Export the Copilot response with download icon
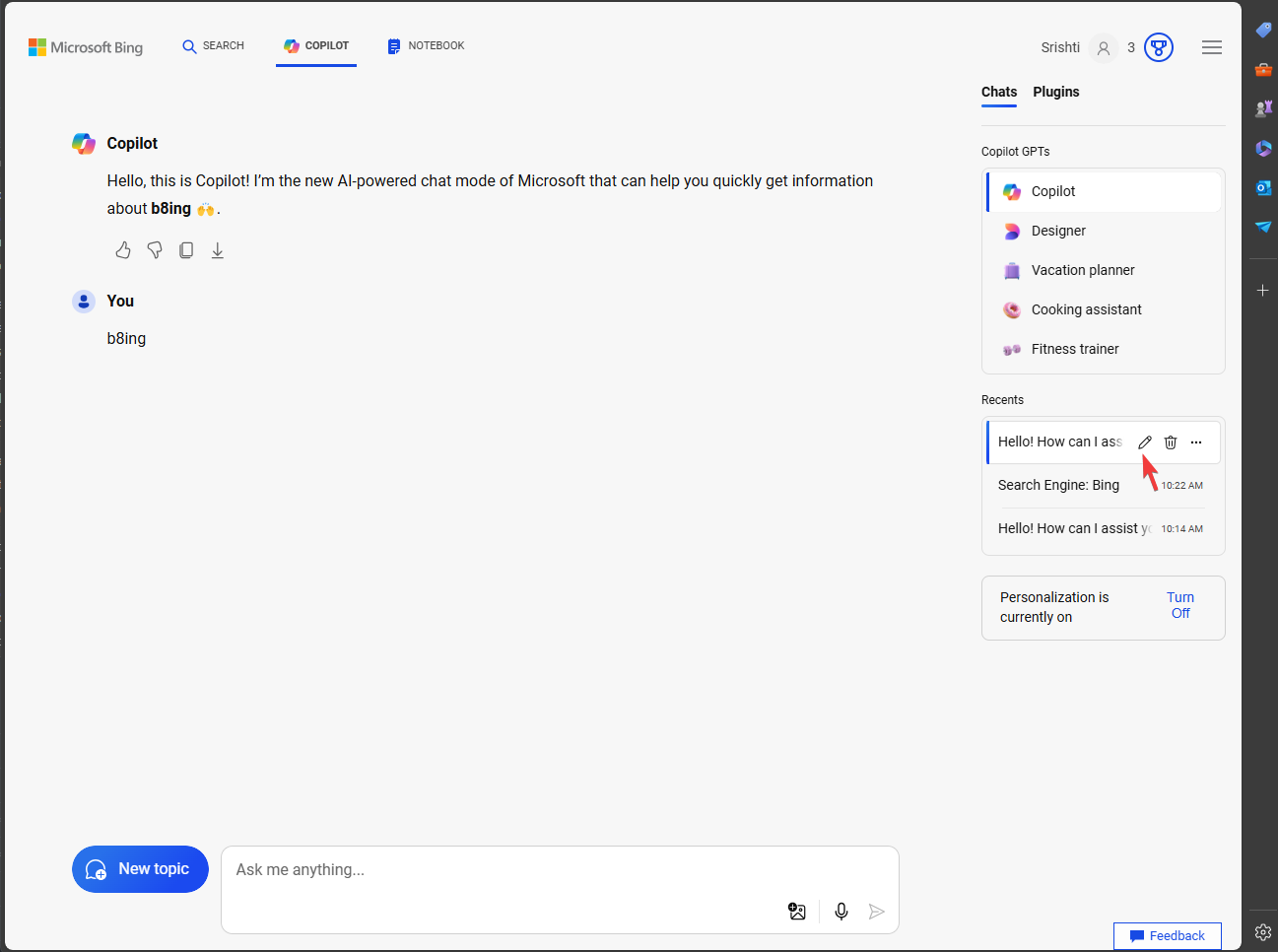This screenshot has width=1278, height=952. pyautogui.click(x=218, y=250)
